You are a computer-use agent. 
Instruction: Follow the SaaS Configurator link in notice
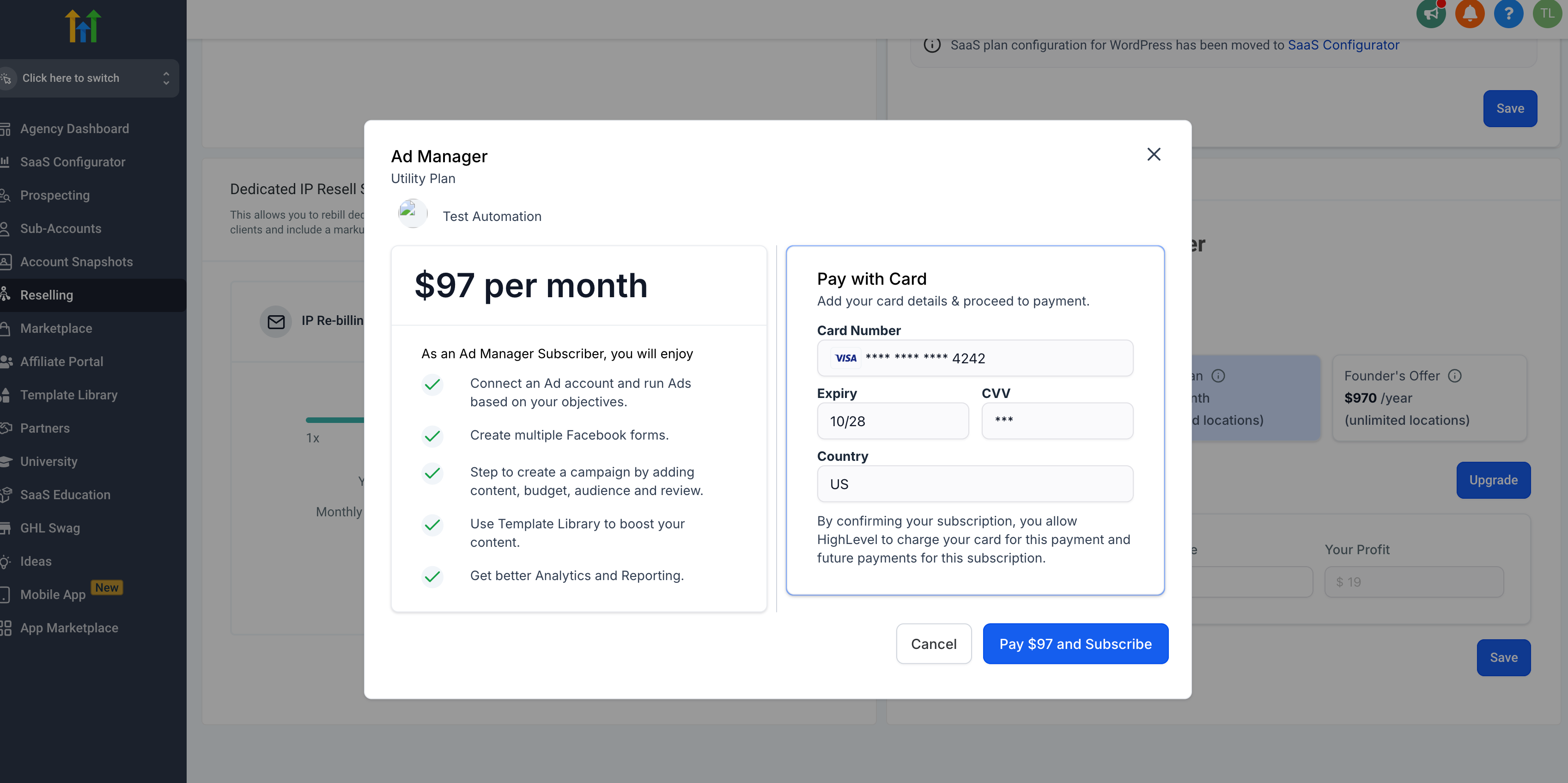1343,45
